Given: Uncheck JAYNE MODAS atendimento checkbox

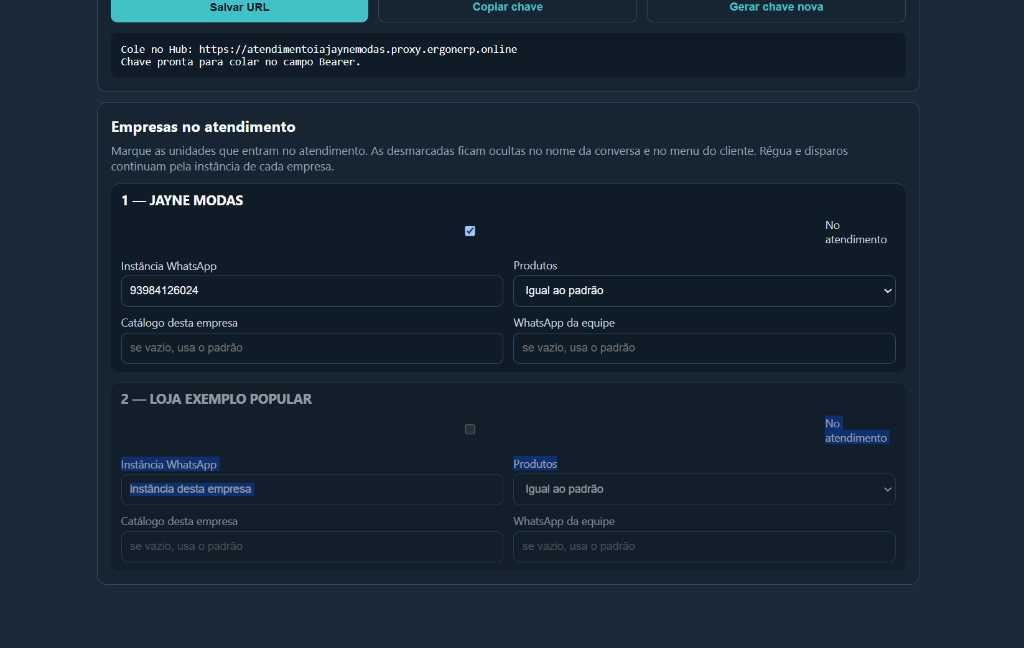Looking at the screenshot, I should pos(470,231).
